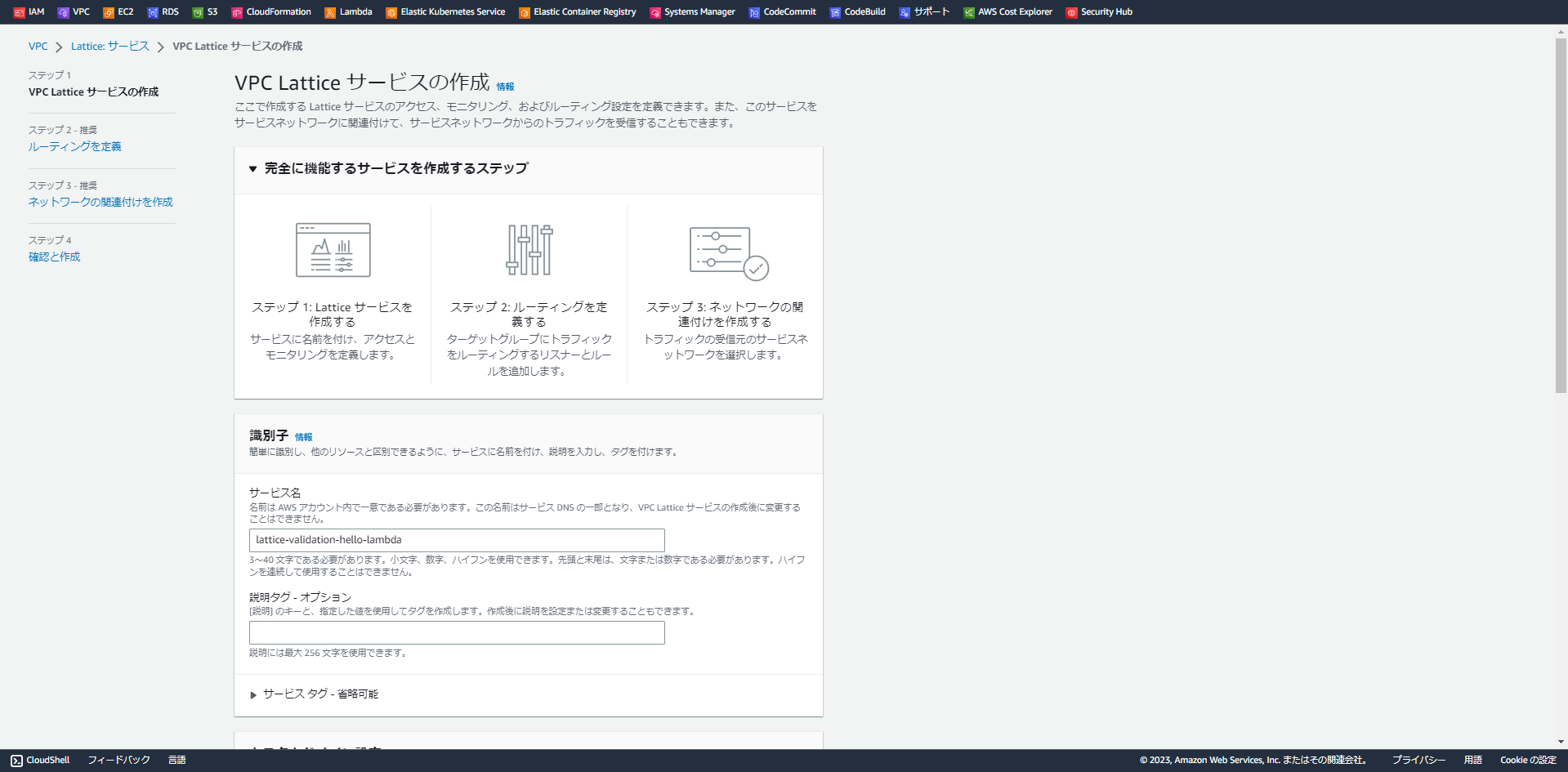Open the ルーティングを定義 step link
This screenshot has width=1568, height=772.
click(75, 147)
